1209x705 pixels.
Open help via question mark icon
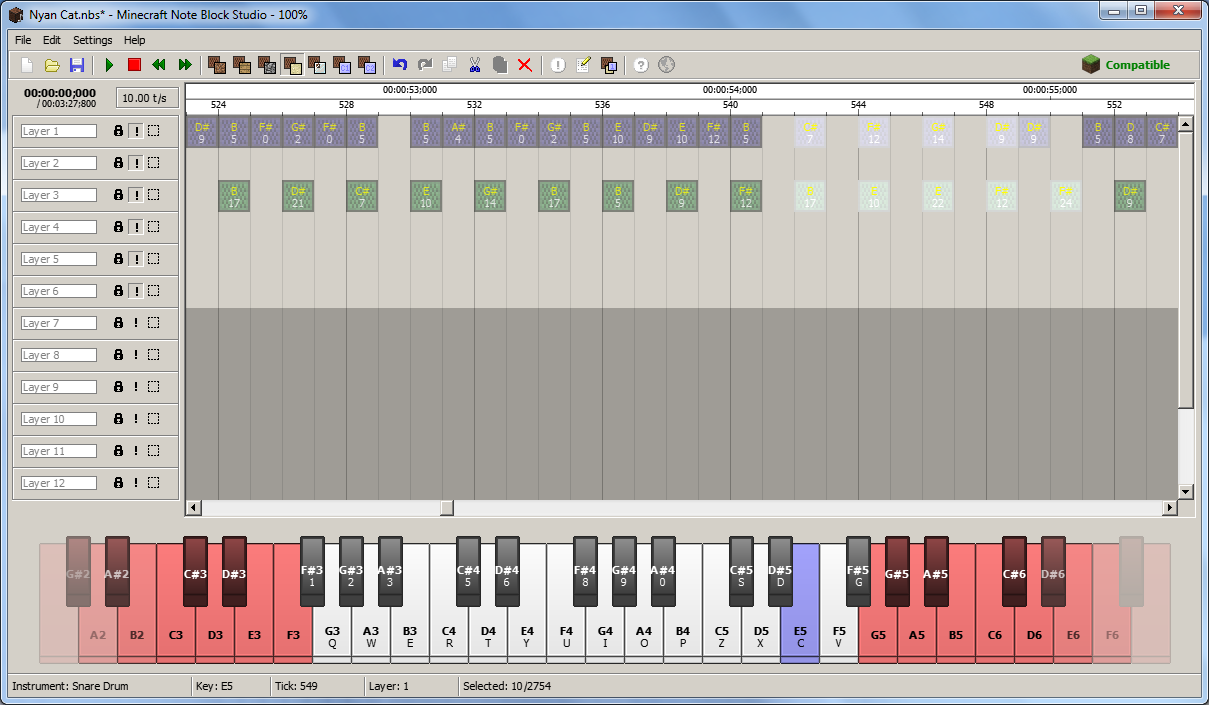coord(641,65)
